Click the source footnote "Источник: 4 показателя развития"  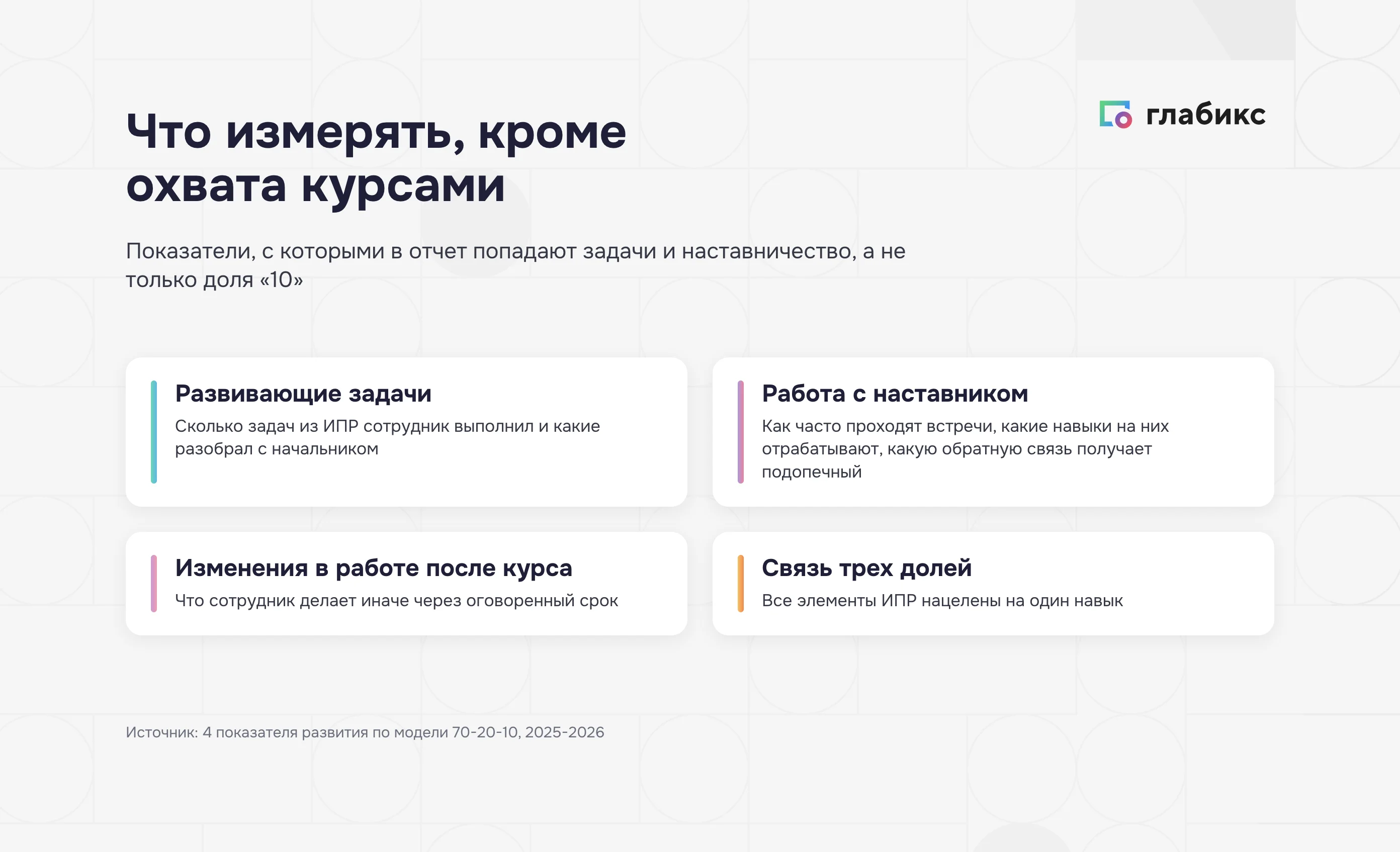click(365, 732)
